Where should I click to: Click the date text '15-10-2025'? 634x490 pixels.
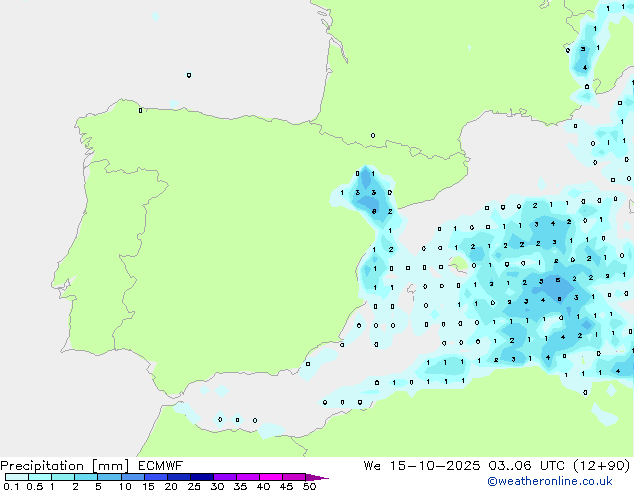[x=435, y=466]
